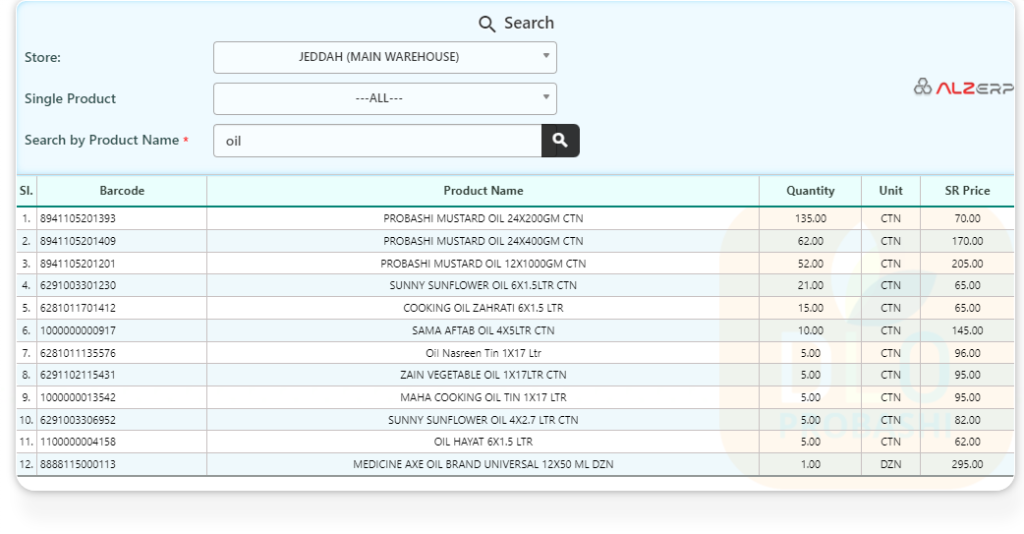Select COOKING OIL ZAHRATI 6X1.5 LTR
This screenshot has width=1024, height=534.
point(483,308)
